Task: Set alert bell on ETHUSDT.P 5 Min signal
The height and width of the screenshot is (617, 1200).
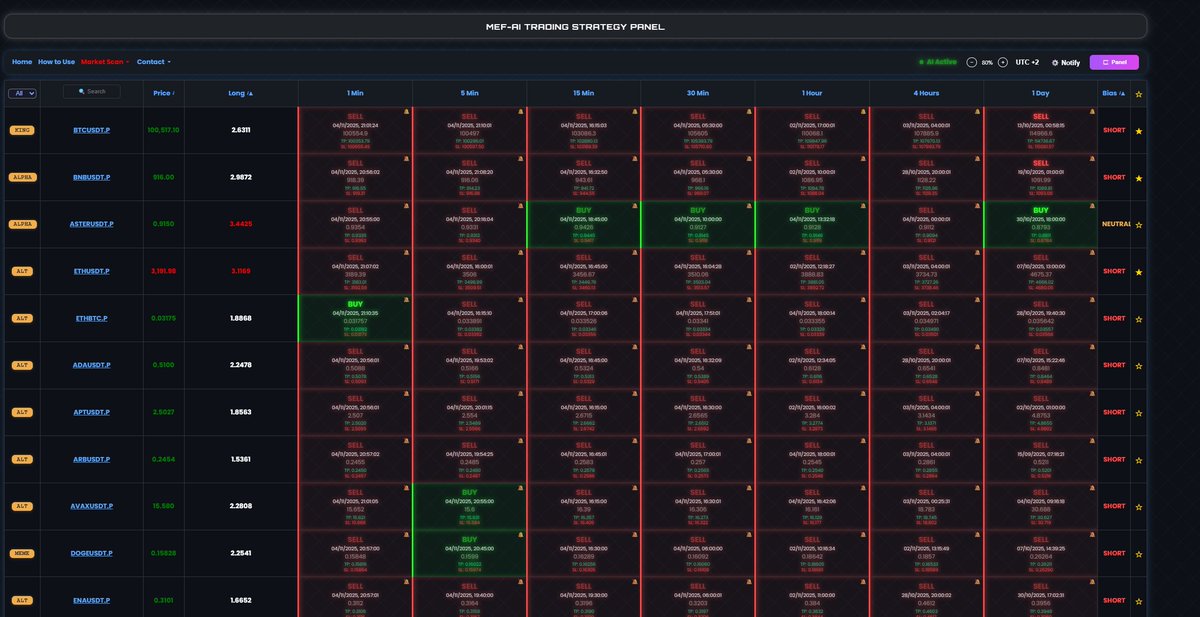Action: (521, 253)
